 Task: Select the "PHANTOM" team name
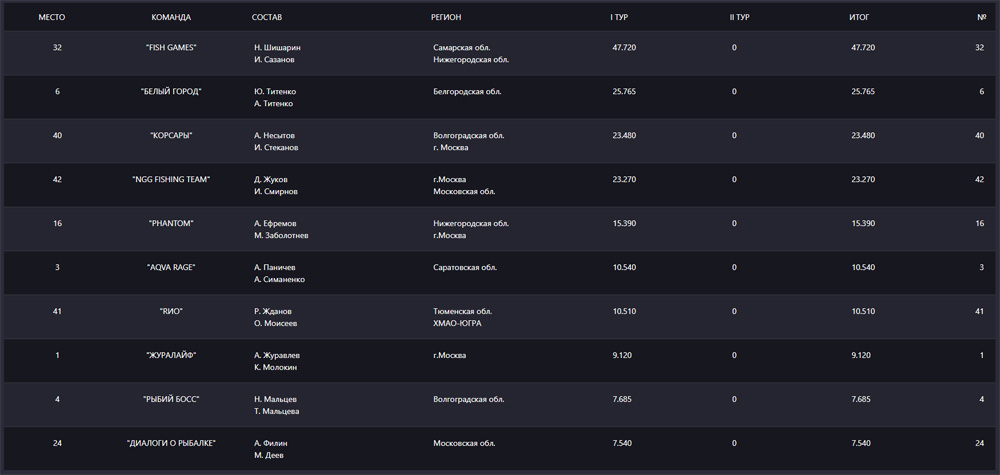(x=171, y=223)
